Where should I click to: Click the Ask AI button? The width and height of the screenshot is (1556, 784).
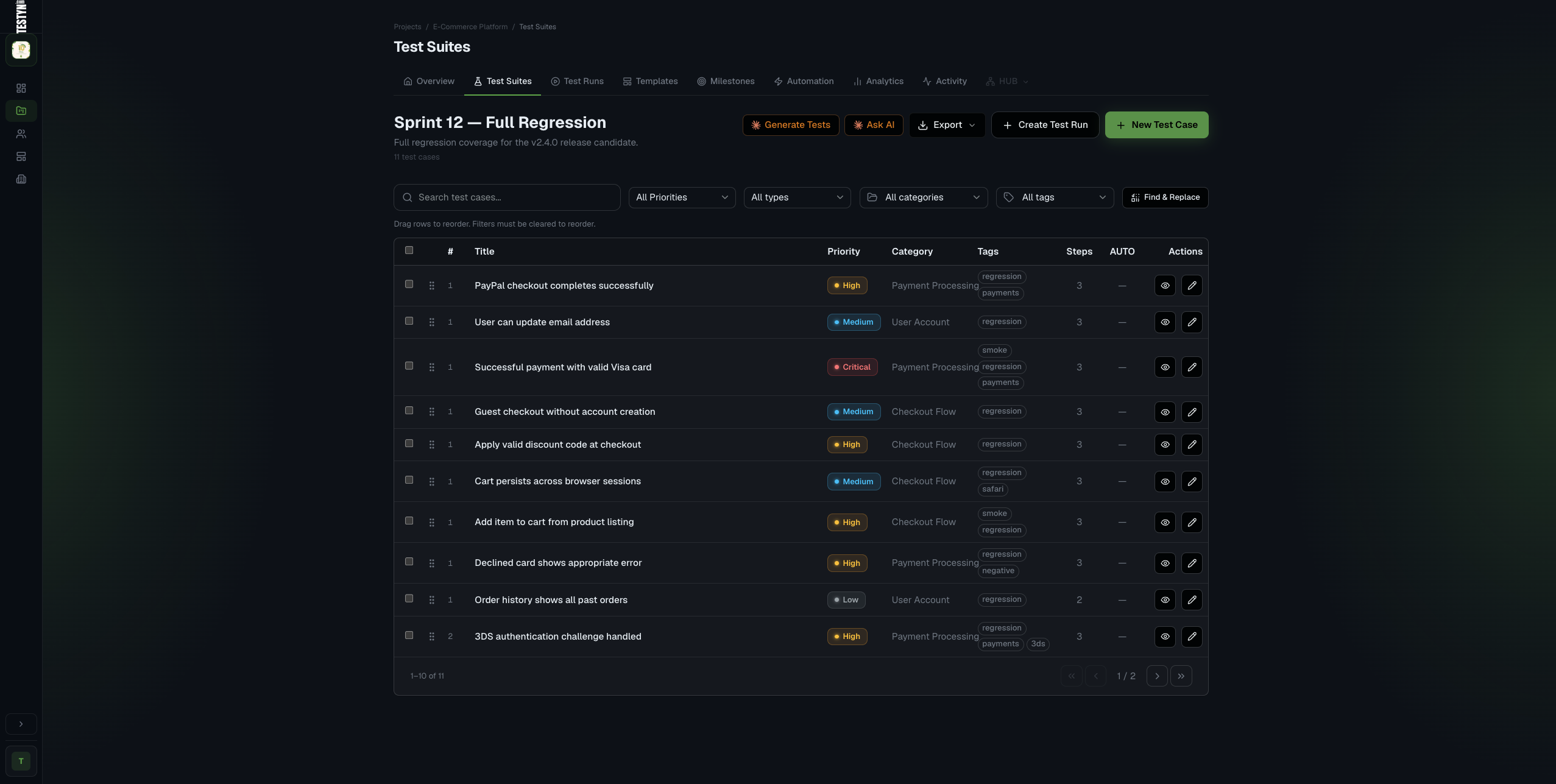pyautogui.click(x=874, y=125)
